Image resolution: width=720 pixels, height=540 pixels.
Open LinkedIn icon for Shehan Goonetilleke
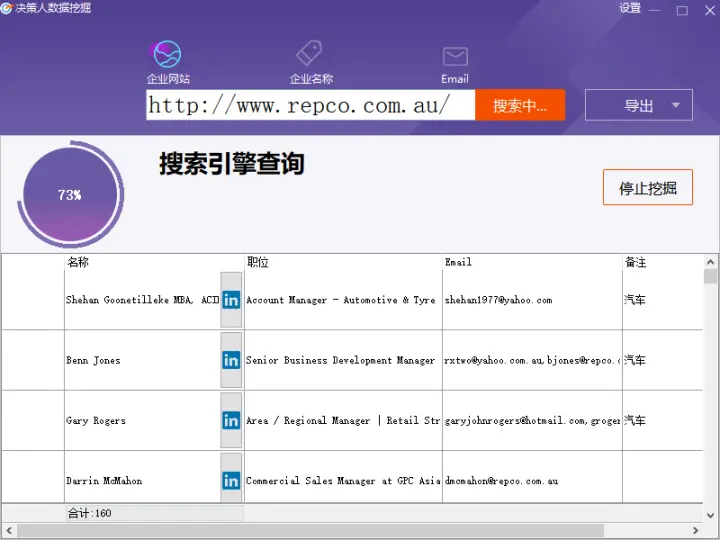point(231,300)
